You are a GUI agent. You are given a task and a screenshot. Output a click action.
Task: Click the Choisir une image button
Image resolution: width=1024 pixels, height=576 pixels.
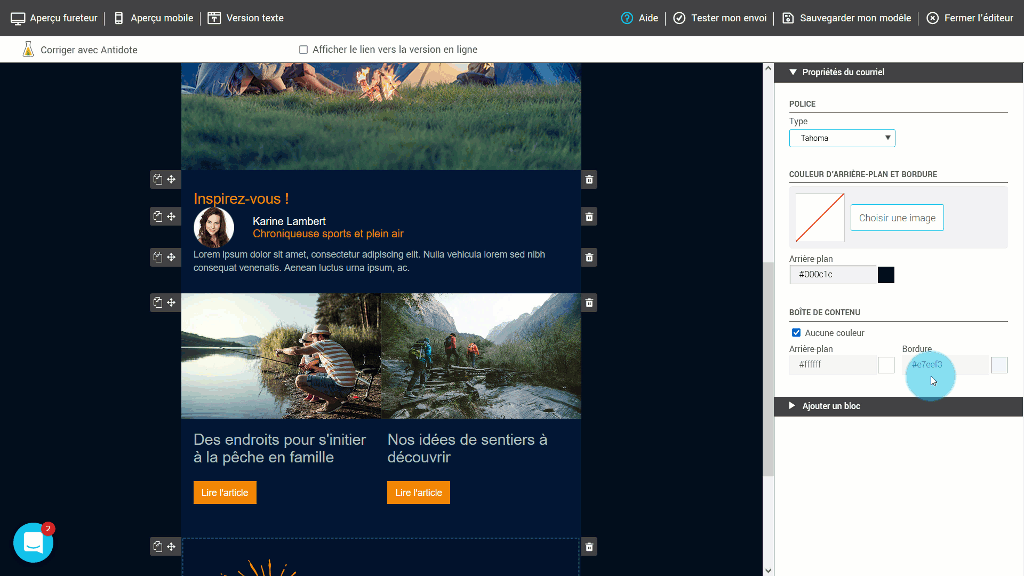tap(896, 217)
